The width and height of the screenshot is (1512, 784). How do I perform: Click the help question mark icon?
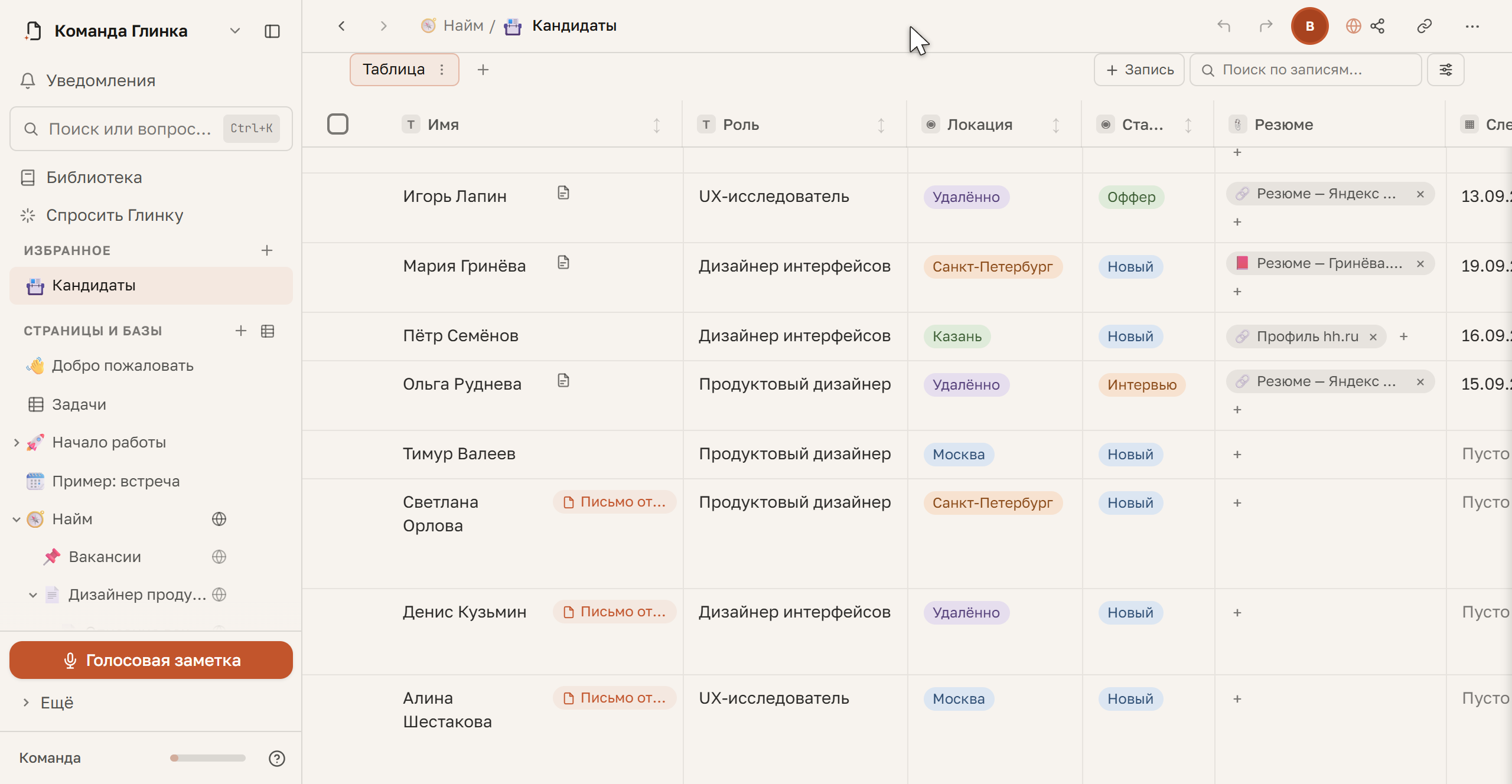click(x=277, y=758)
